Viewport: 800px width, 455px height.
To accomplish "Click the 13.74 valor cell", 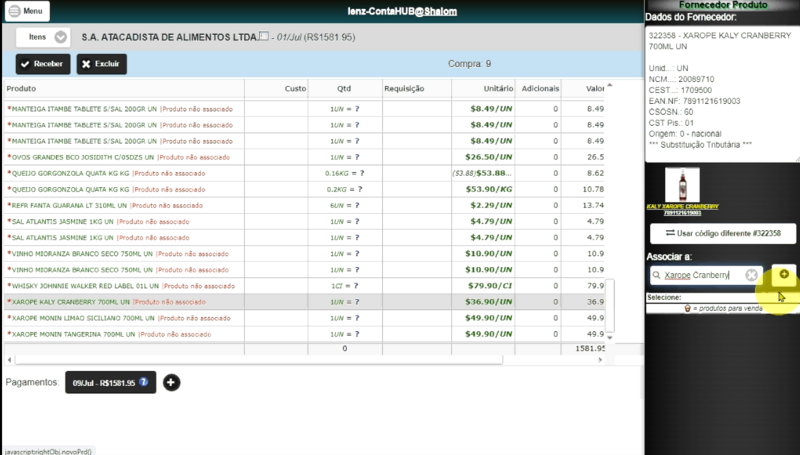I will 593,205.
